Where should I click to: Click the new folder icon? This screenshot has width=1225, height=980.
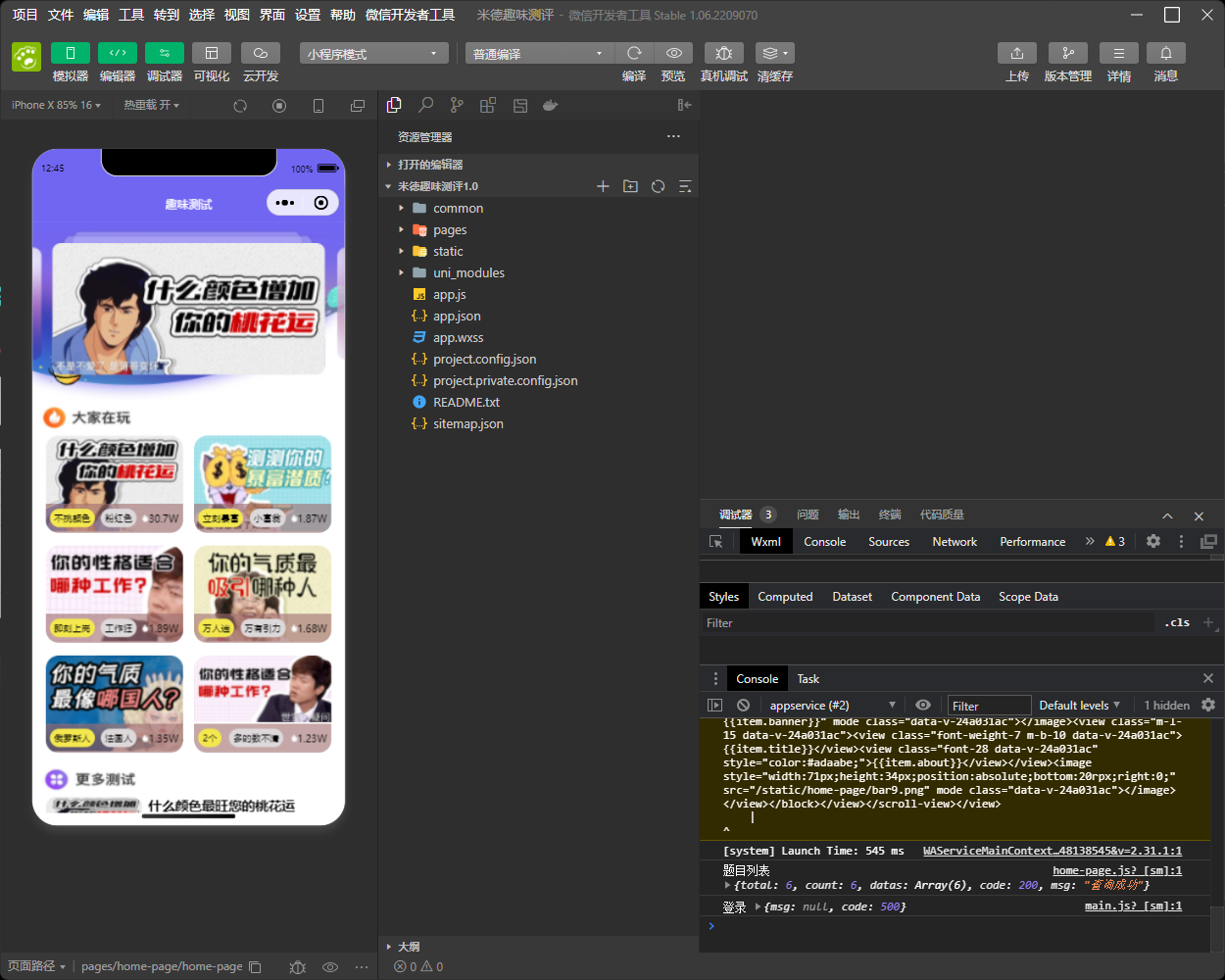pyautogui.click(x=630, y=186)
